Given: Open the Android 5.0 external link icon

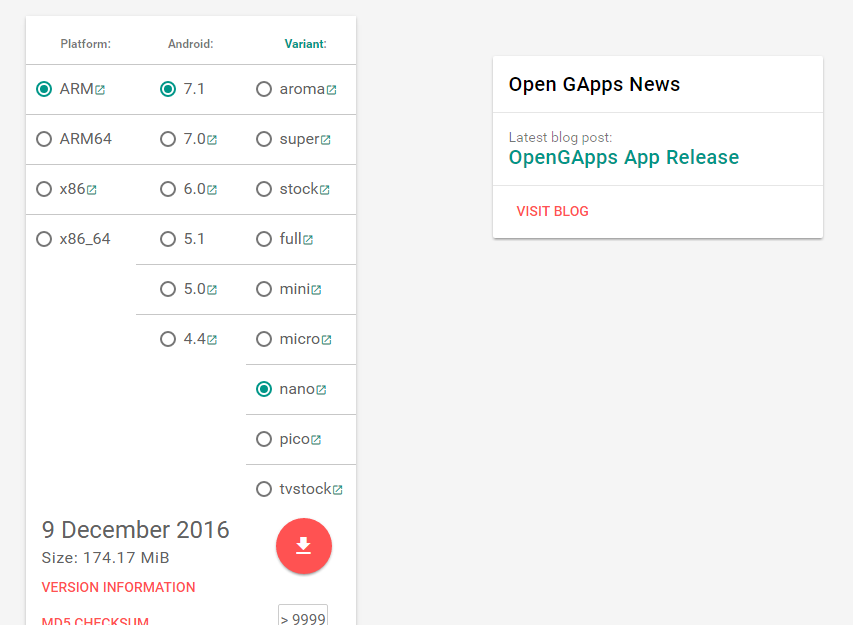Looking at the screenshot, I should click(x=212, y=290).
